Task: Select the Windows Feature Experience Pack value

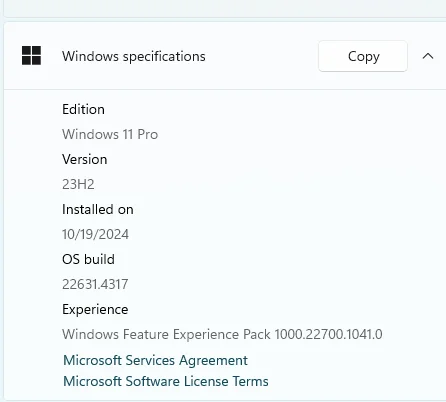Action: [x=222, y=334]
